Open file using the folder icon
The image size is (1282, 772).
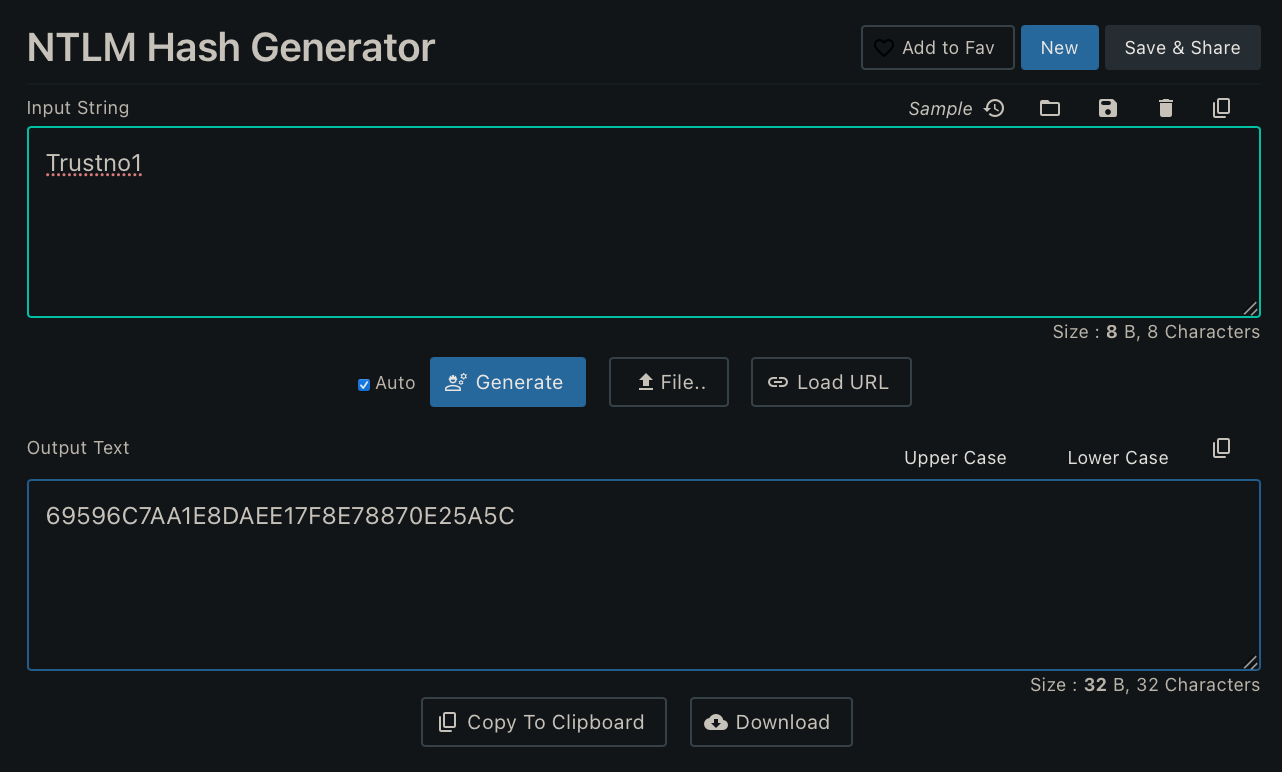pos(1049,108)
